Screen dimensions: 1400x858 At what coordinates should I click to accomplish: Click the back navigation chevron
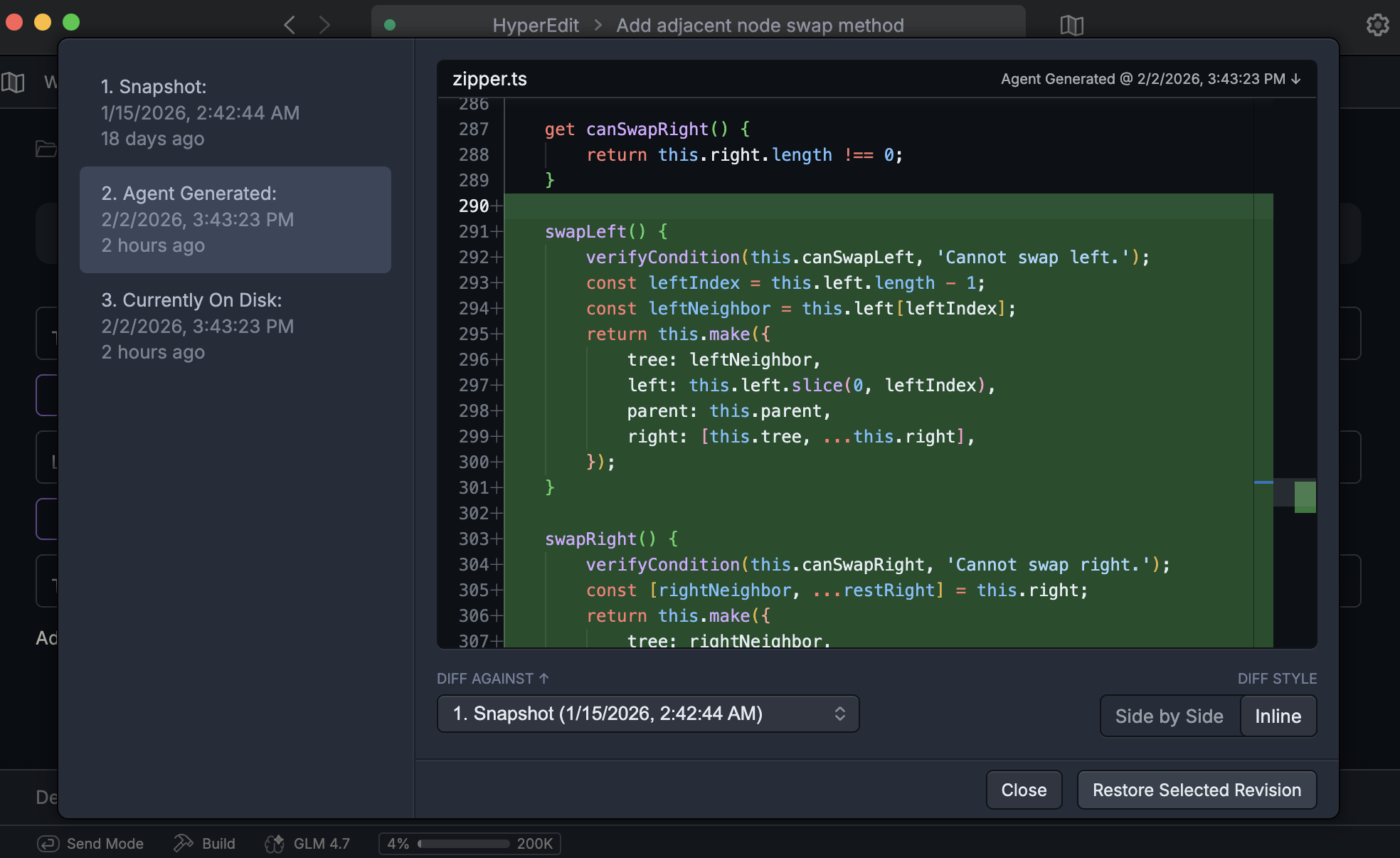point(289,24)
